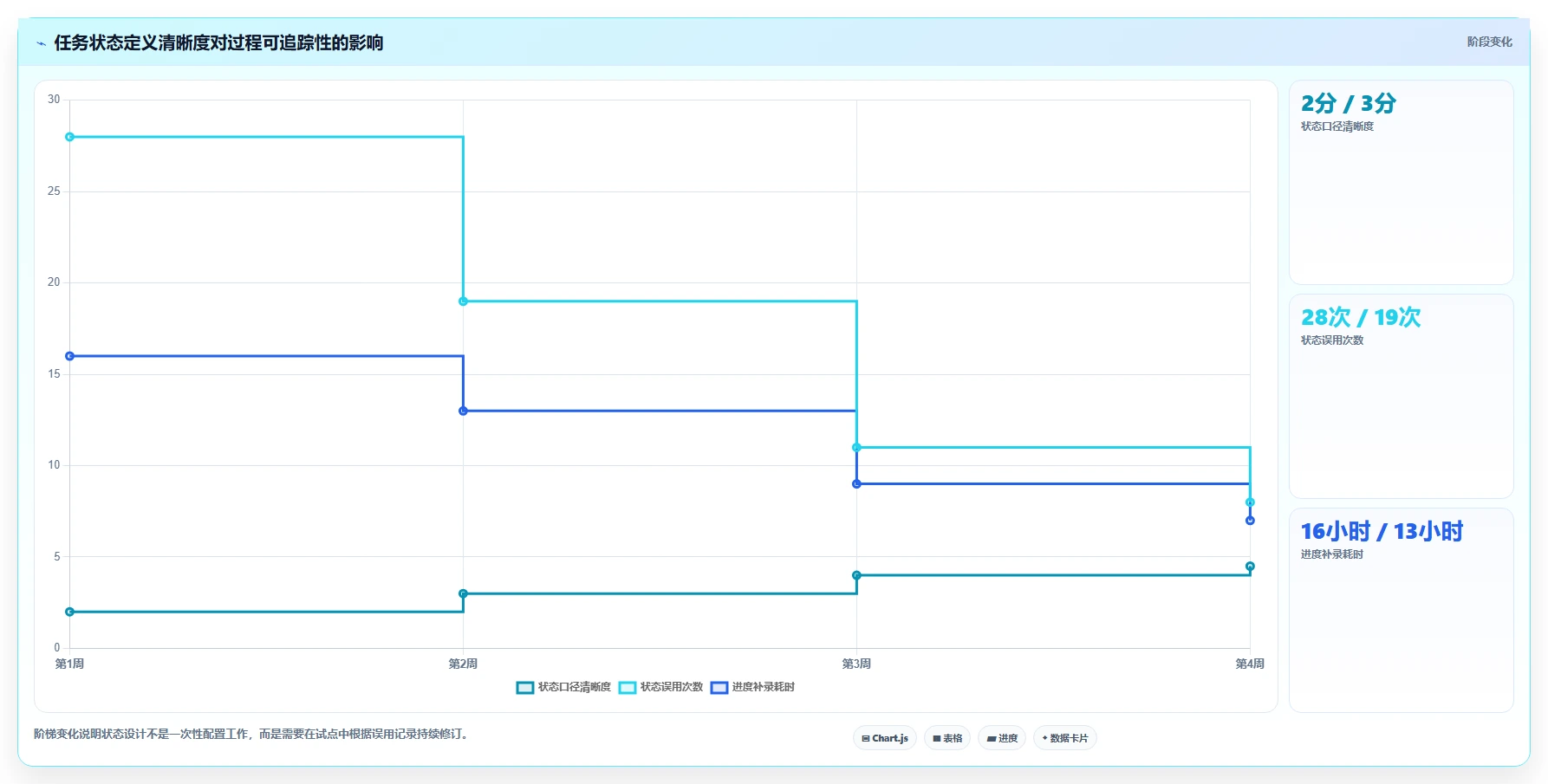Toggle 状态误用次数 legend series
The image size is (1548, 784).
click(660, 687)
